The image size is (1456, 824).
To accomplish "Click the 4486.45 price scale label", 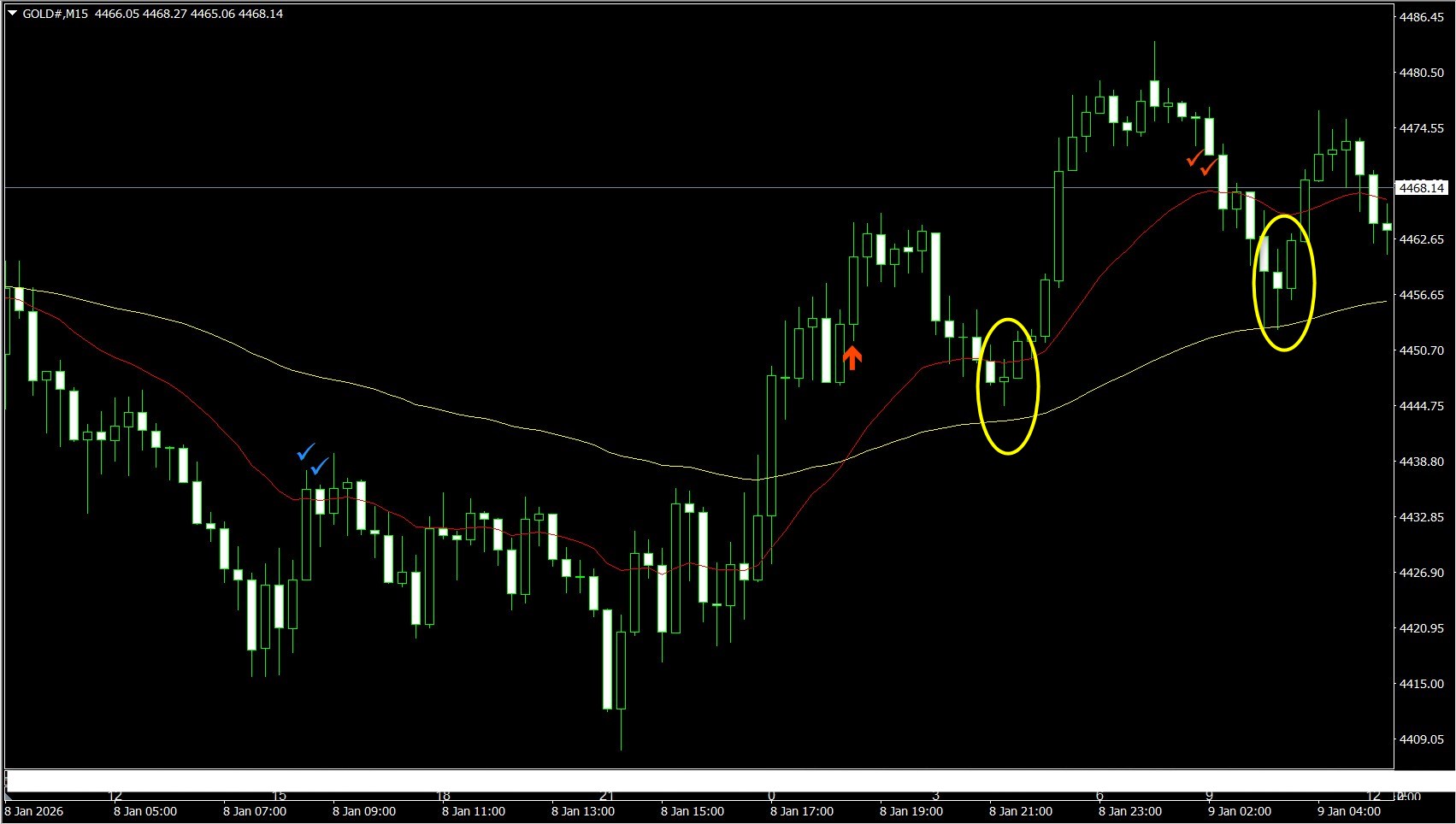I will (1421, 17).
